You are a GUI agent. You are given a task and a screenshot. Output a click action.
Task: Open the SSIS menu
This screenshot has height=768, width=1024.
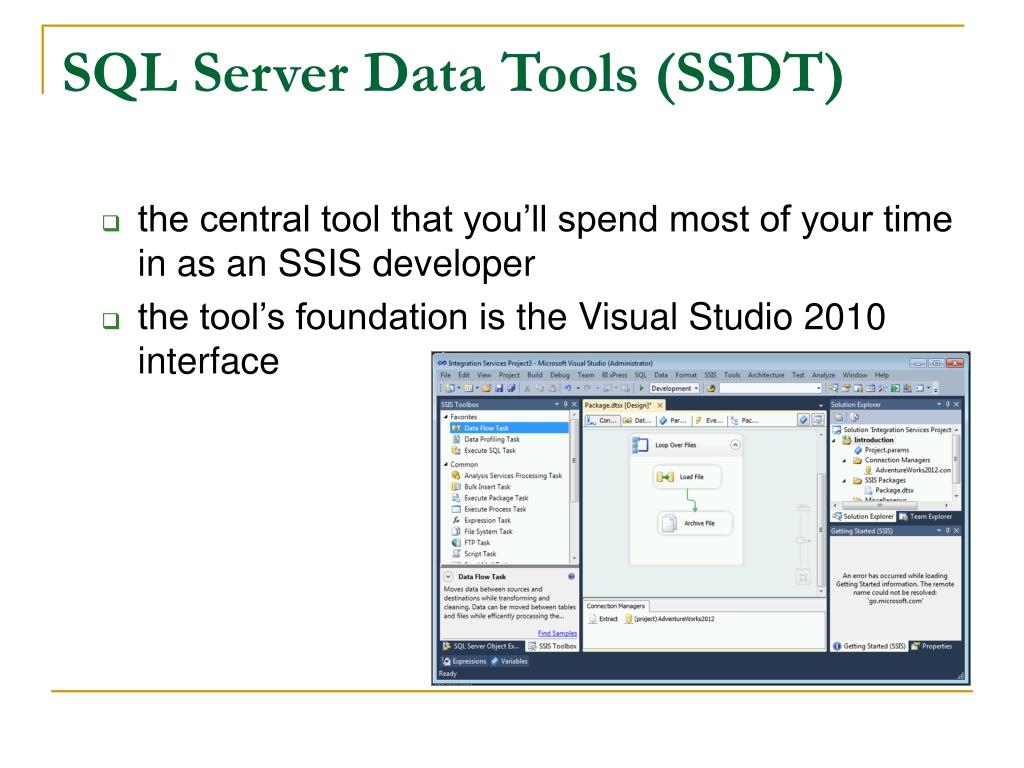(711, 375)
